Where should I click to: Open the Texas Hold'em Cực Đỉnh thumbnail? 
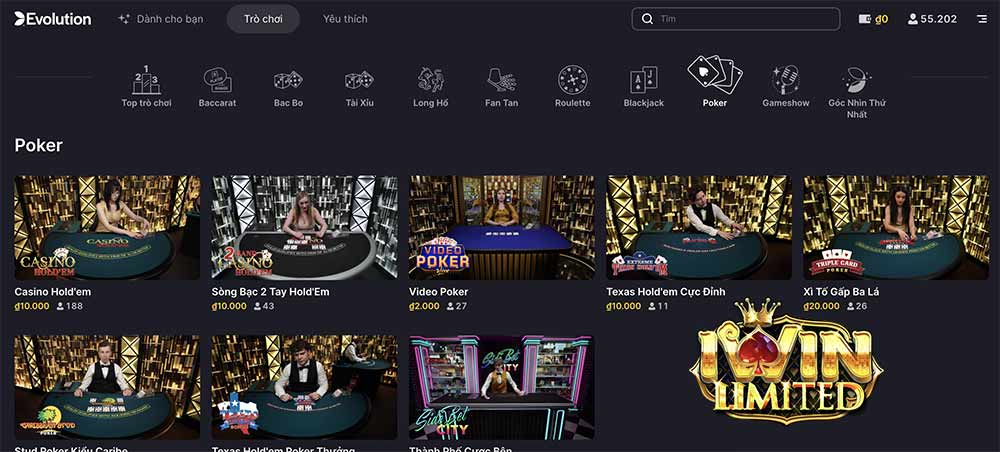coord(699,228)
